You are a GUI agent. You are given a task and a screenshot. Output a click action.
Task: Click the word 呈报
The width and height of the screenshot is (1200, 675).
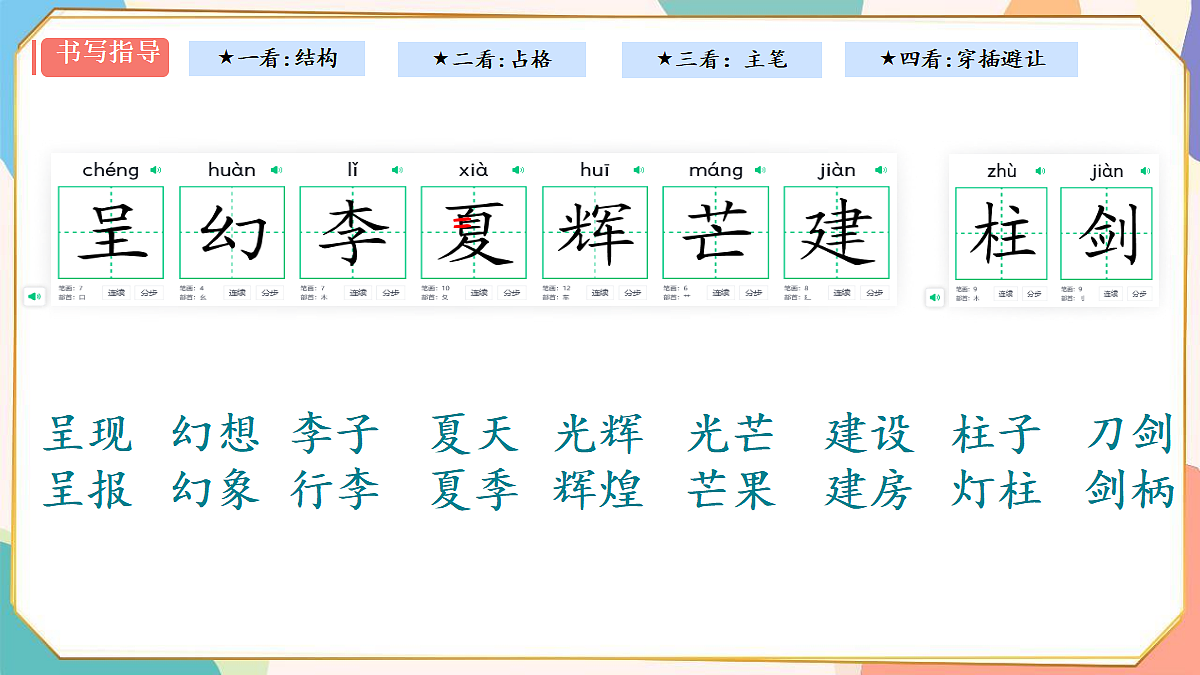87,490
